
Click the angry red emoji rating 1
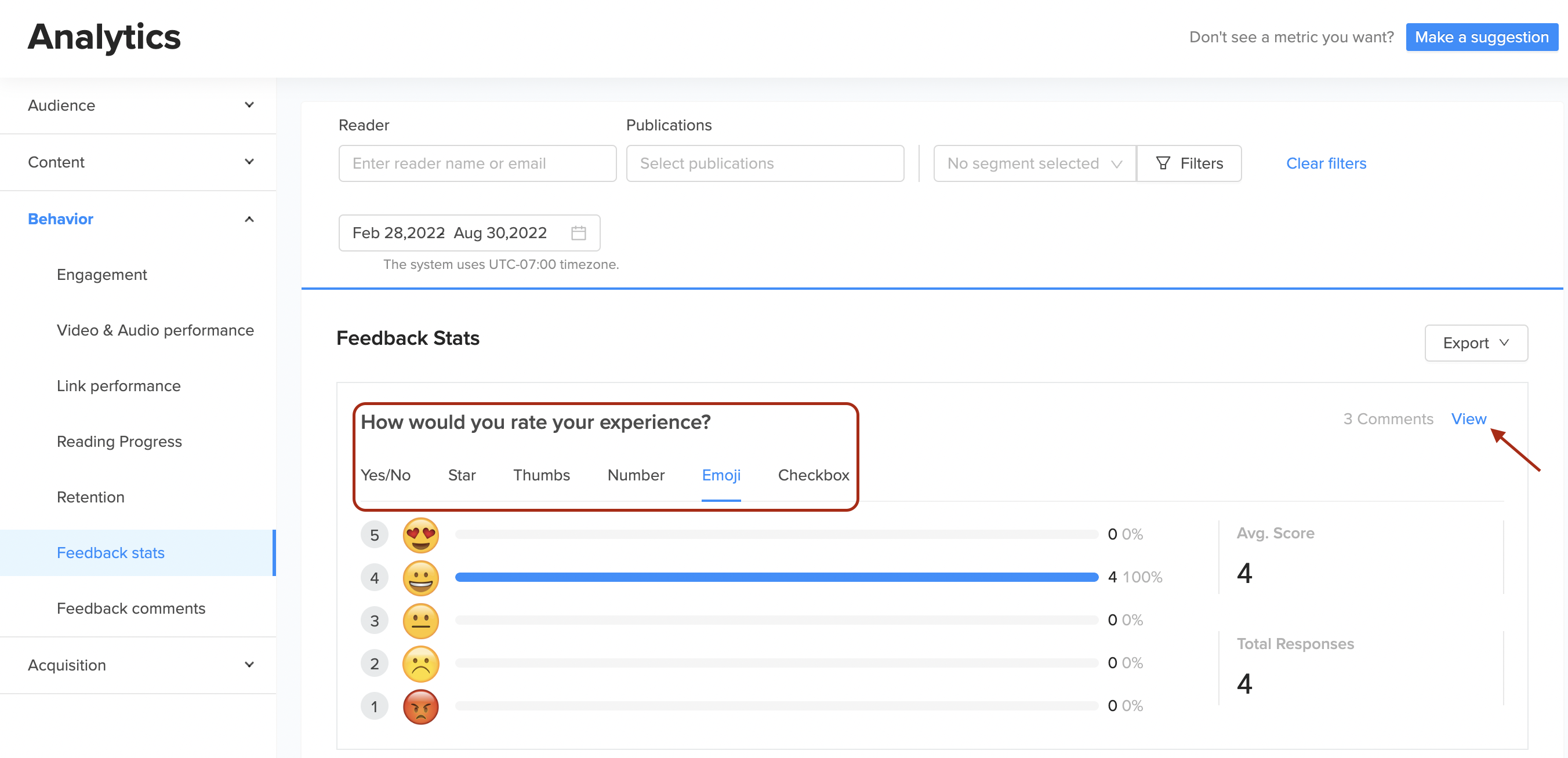tap(420, 706)
